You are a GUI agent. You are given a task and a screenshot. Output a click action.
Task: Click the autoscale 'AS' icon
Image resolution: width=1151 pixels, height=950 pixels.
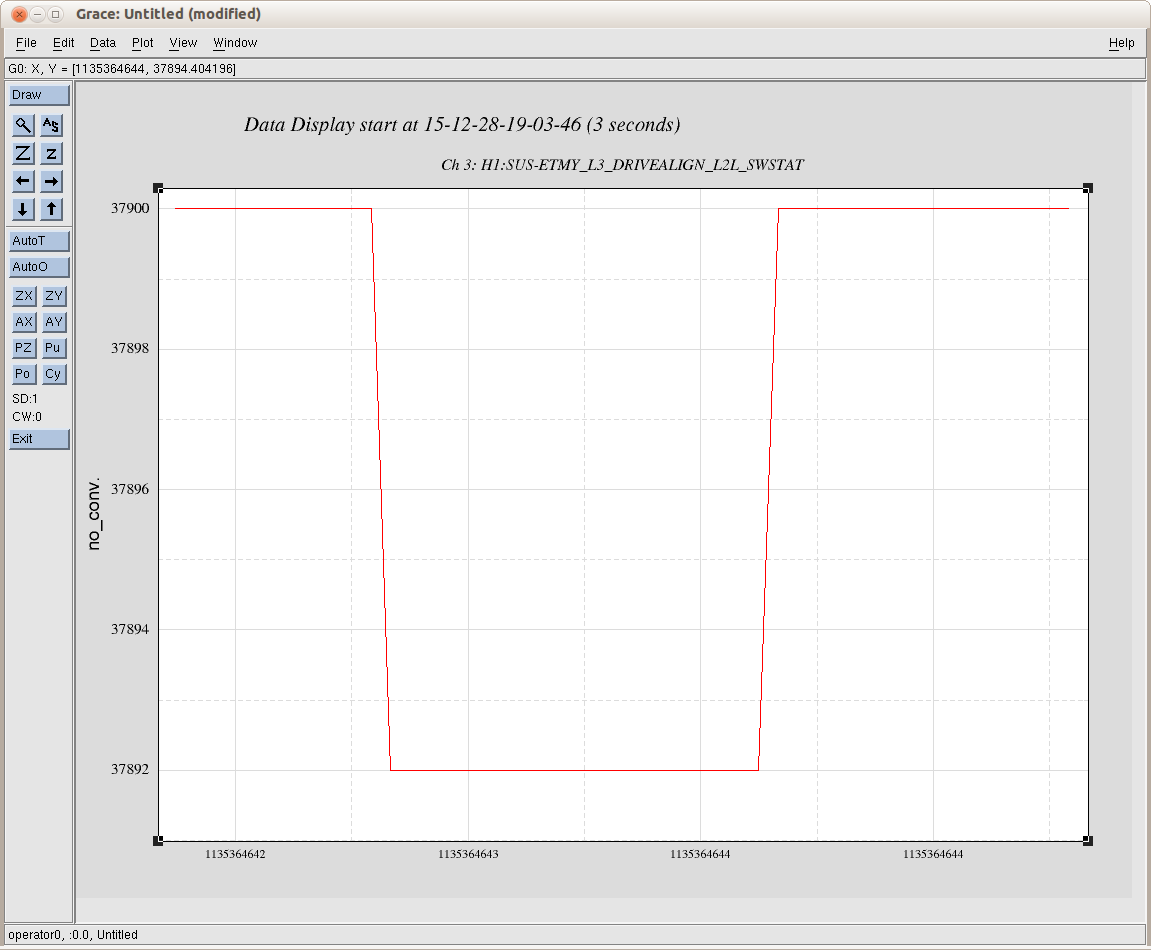(52, 125)
